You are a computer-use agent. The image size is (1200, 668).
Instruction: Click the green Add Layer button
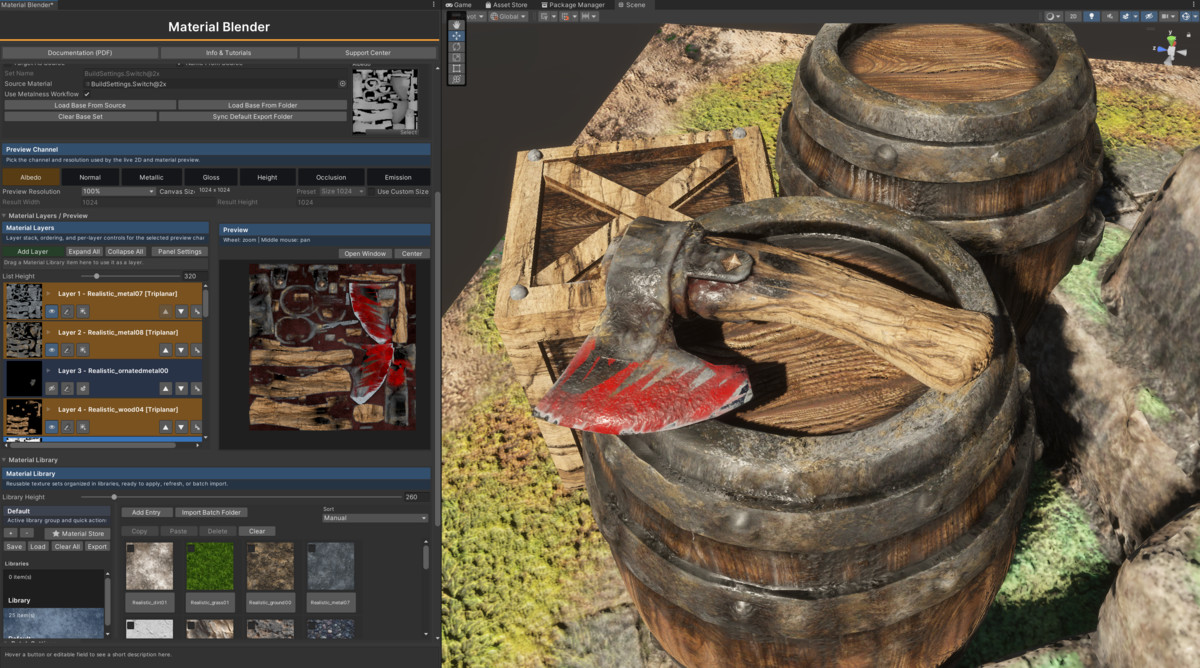[33, 251]
